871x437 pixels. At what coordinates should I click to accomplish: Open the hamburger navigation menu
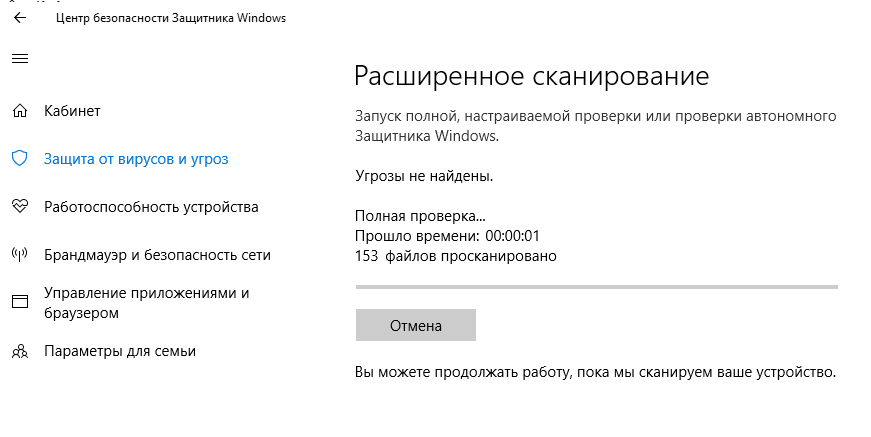pos(19,59)
